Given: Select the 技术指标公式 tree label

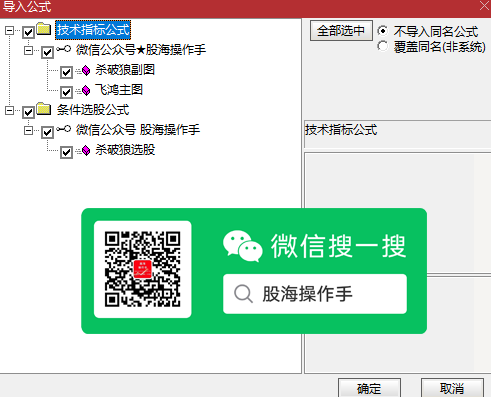Looking at the screenshot, I should [93, 30].
